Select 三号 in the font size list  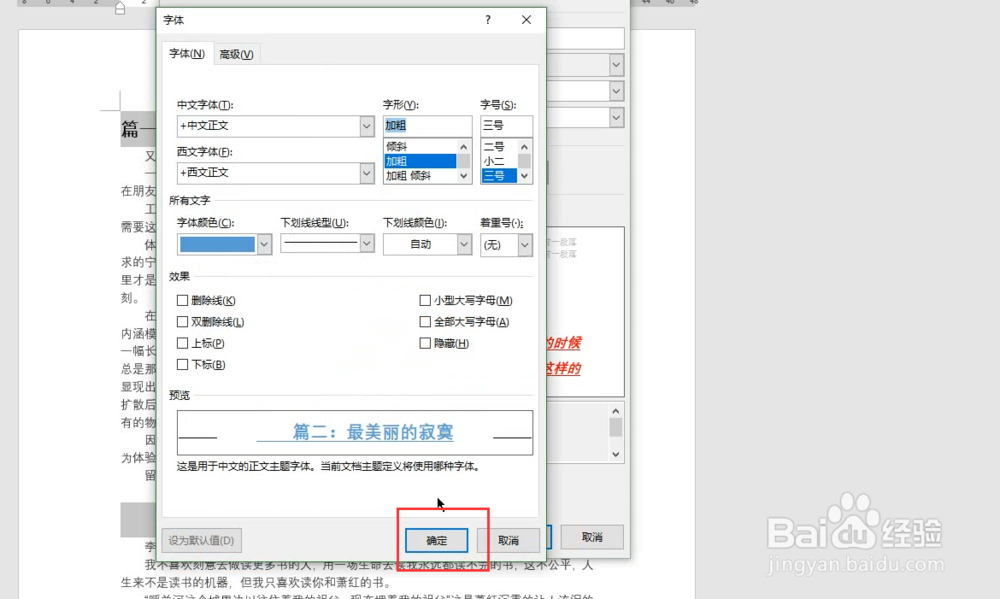pos(499,175)
